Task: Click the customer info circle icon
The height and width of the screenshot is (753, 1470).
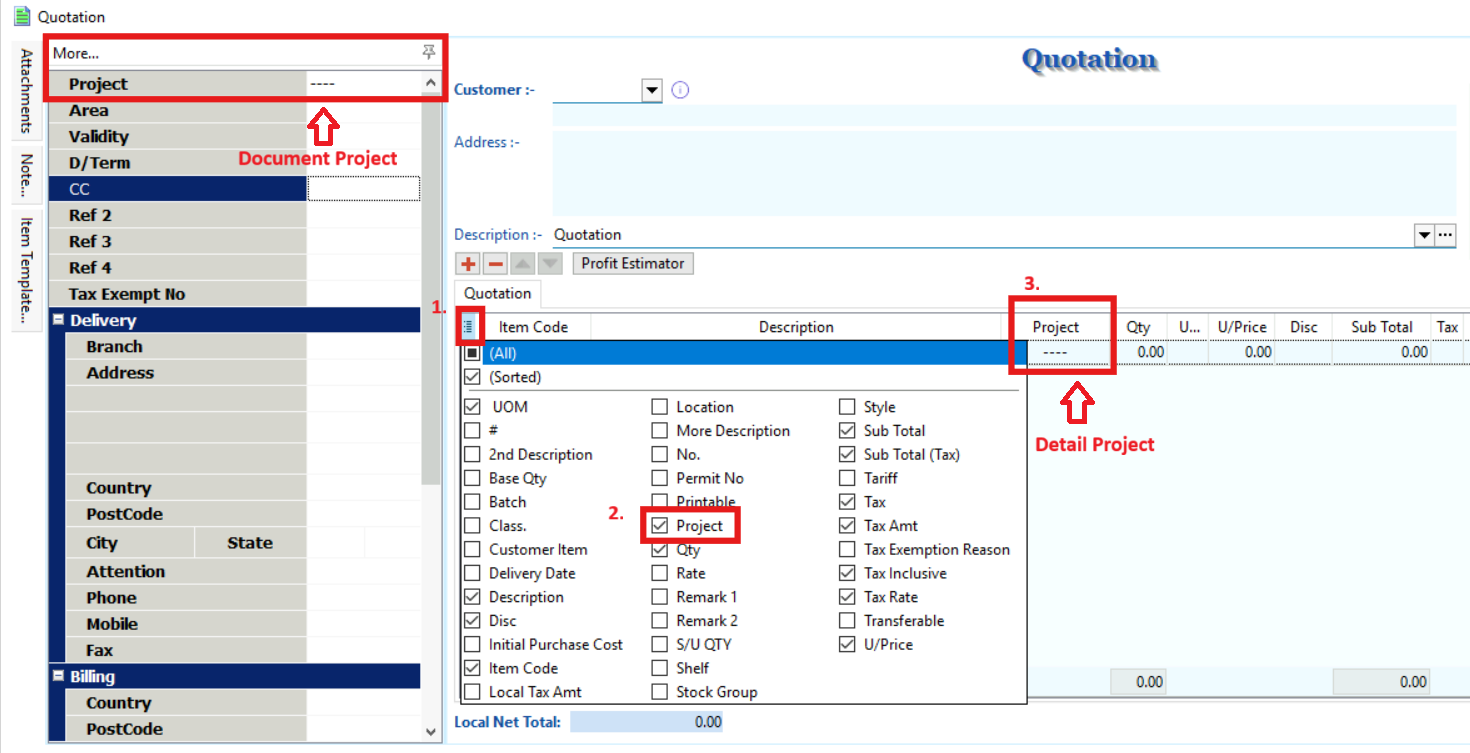Action: pyautogui.click(x=681, y=90)
